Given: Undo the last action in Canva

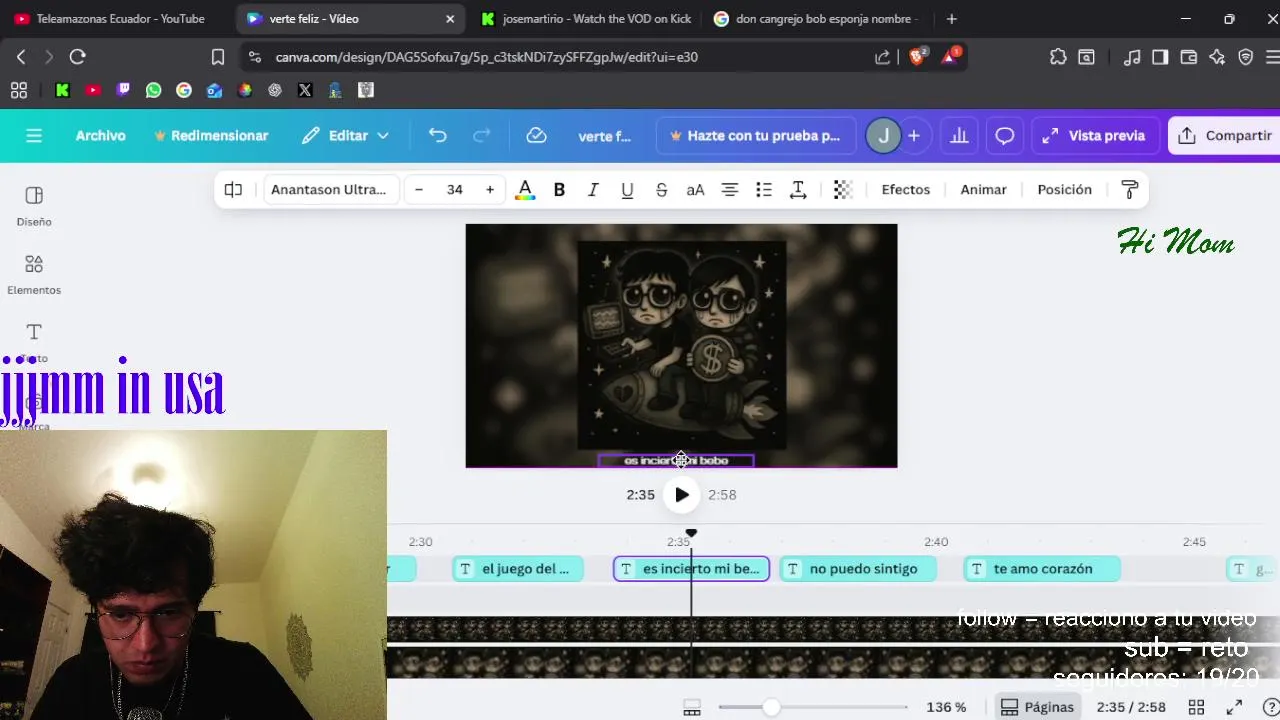Looking at the screenshot, I should tap(437, 136).
